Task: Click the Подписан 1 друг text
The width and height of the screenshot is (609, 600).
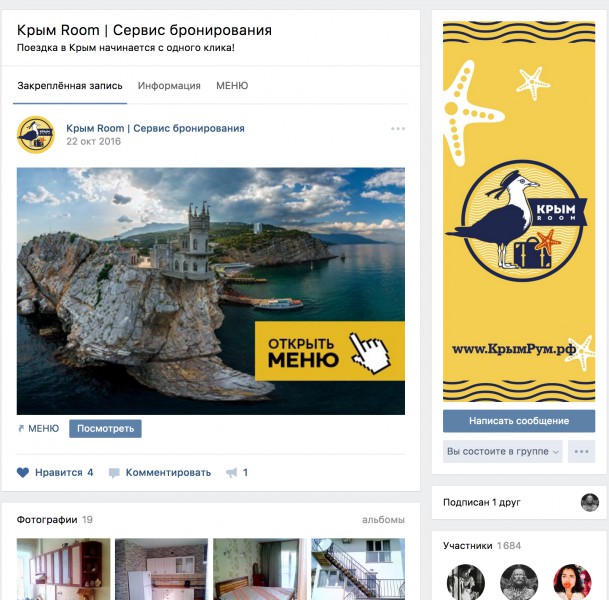Action: point(482,502)
